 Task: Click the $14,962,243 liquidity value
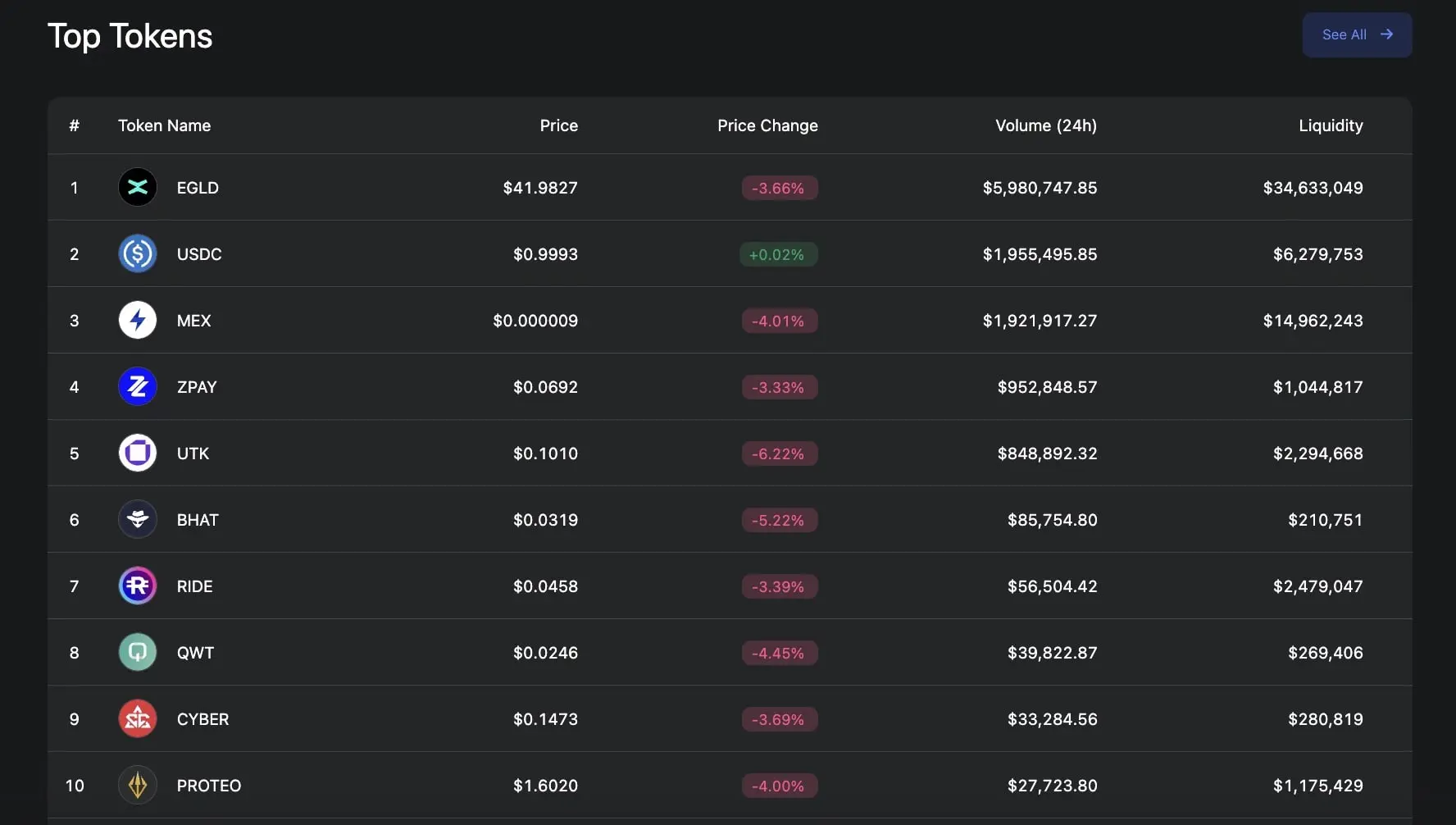1313,321
